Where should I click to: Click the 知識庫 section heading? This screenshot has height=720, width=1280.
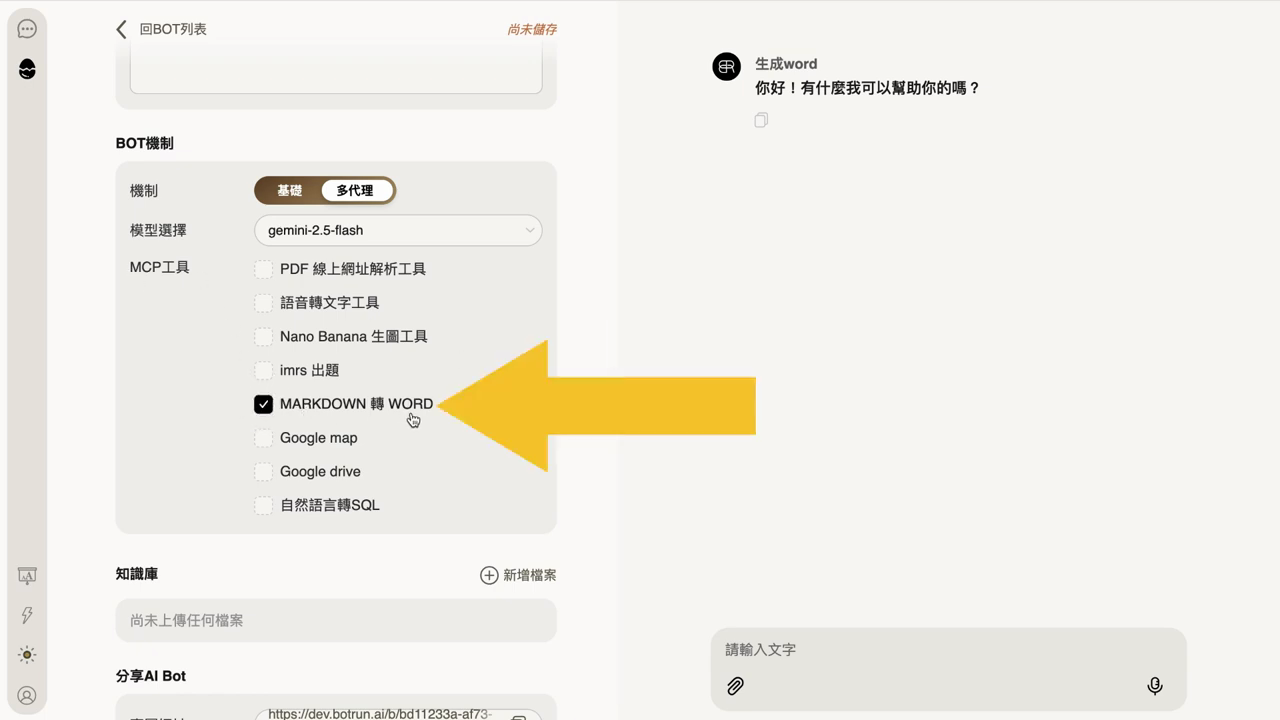[x=137, y=574]
